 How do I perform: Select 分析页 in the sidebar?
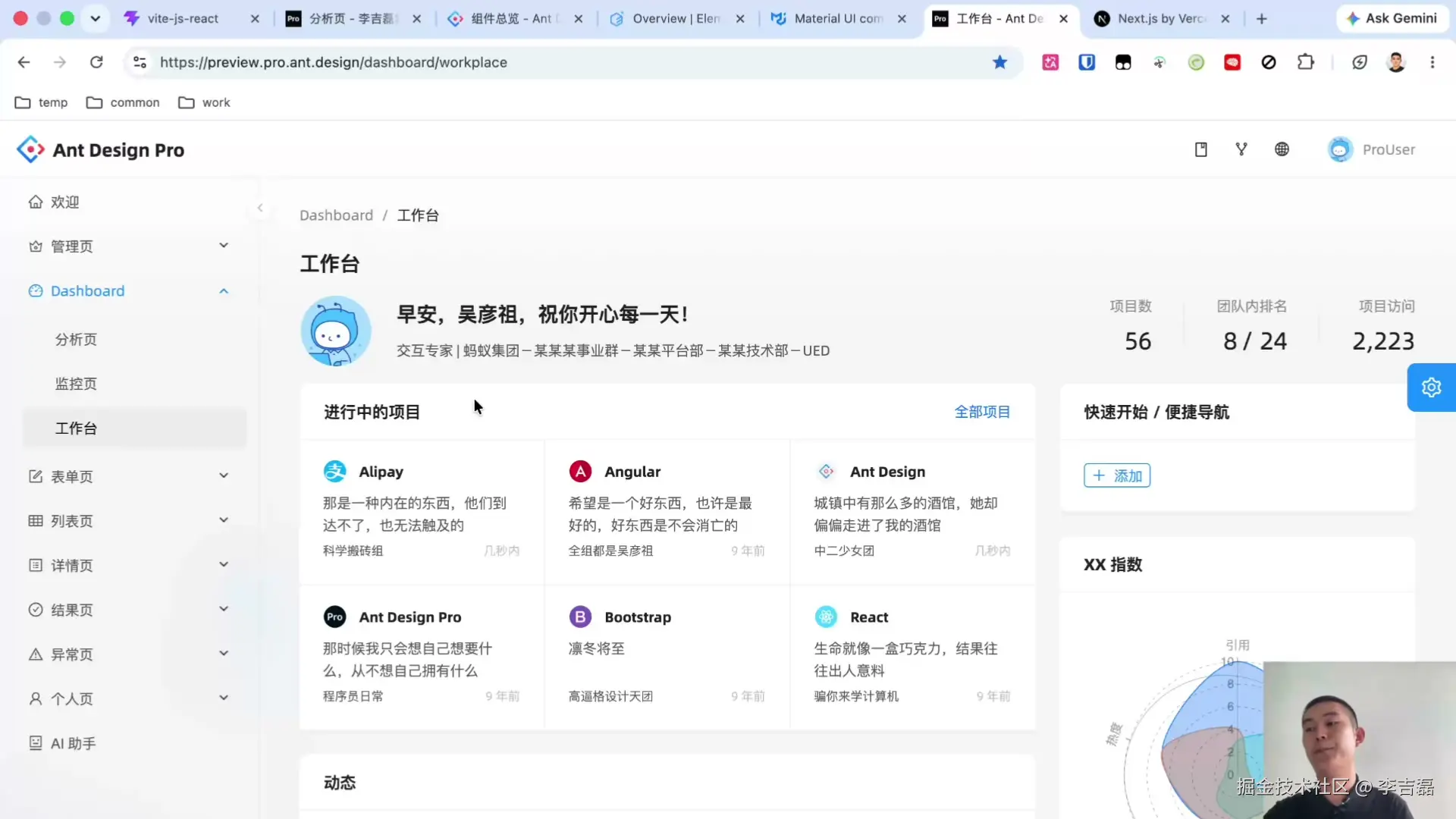135,339
